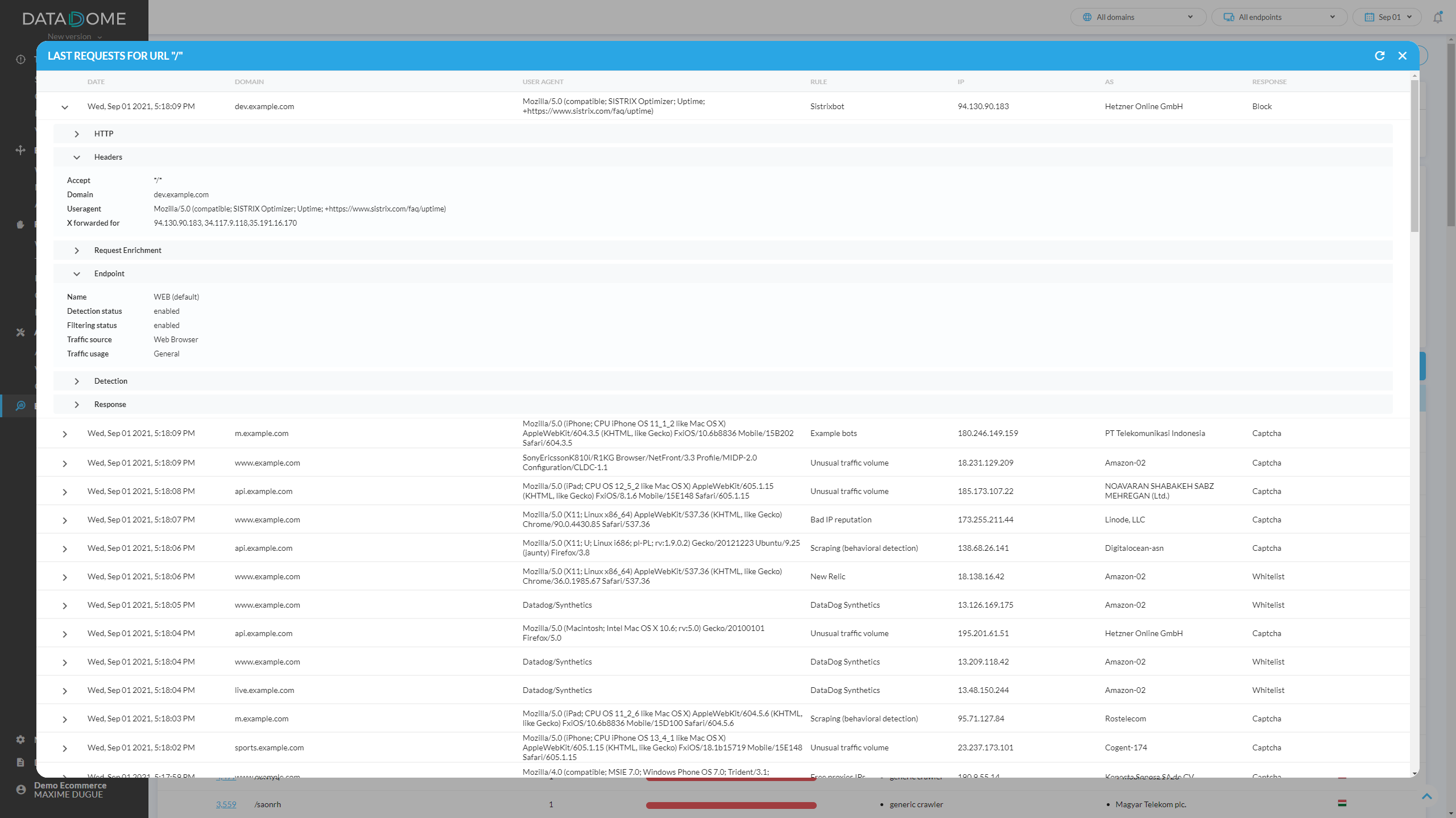Open the notifications bell
Viewport: 1456px width, 818px height.
coord(1438,17)
